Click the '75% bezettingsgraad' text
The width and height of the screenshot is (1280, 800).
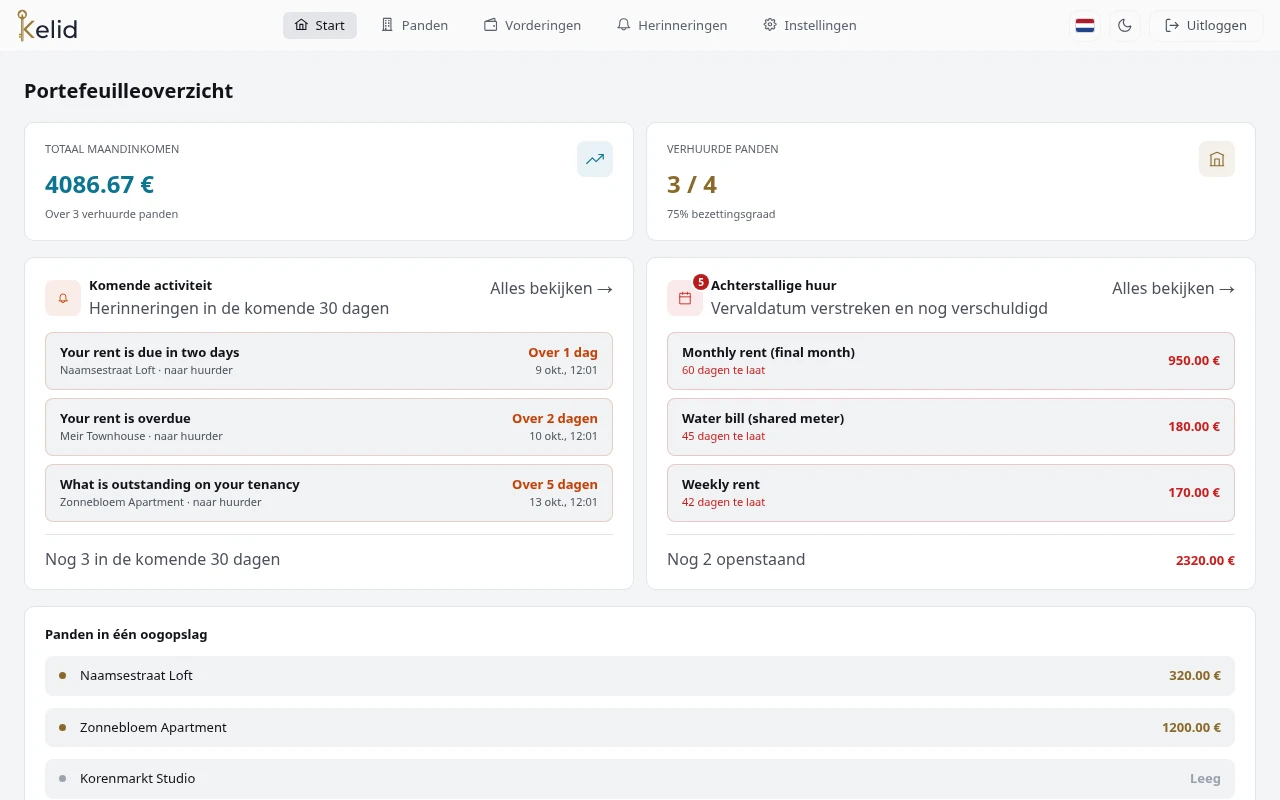[721, 214]
